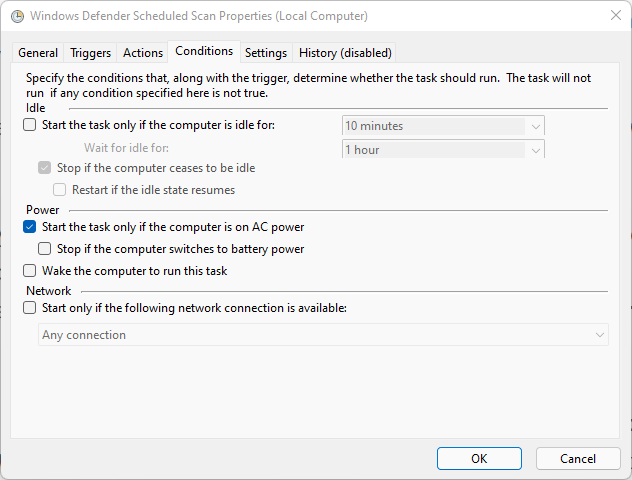Expand the 10 minutes idle duration dropdown
This screenshot has width=632, height=480.
tap(443, 126)
